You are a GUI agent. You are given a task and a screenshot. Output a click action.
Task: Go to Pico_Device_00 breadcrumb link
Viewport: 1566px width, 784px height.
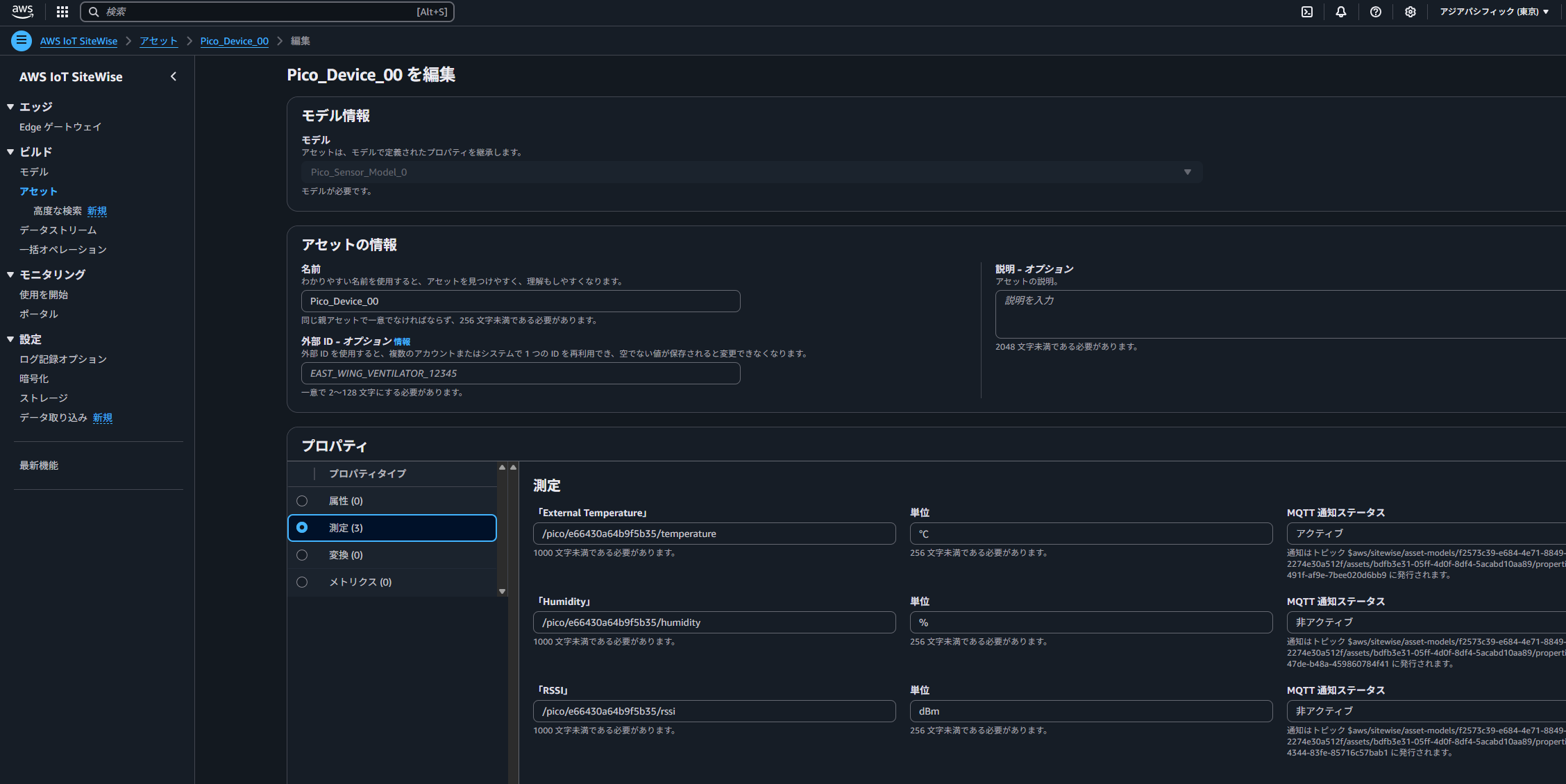(x=235, y=41)
